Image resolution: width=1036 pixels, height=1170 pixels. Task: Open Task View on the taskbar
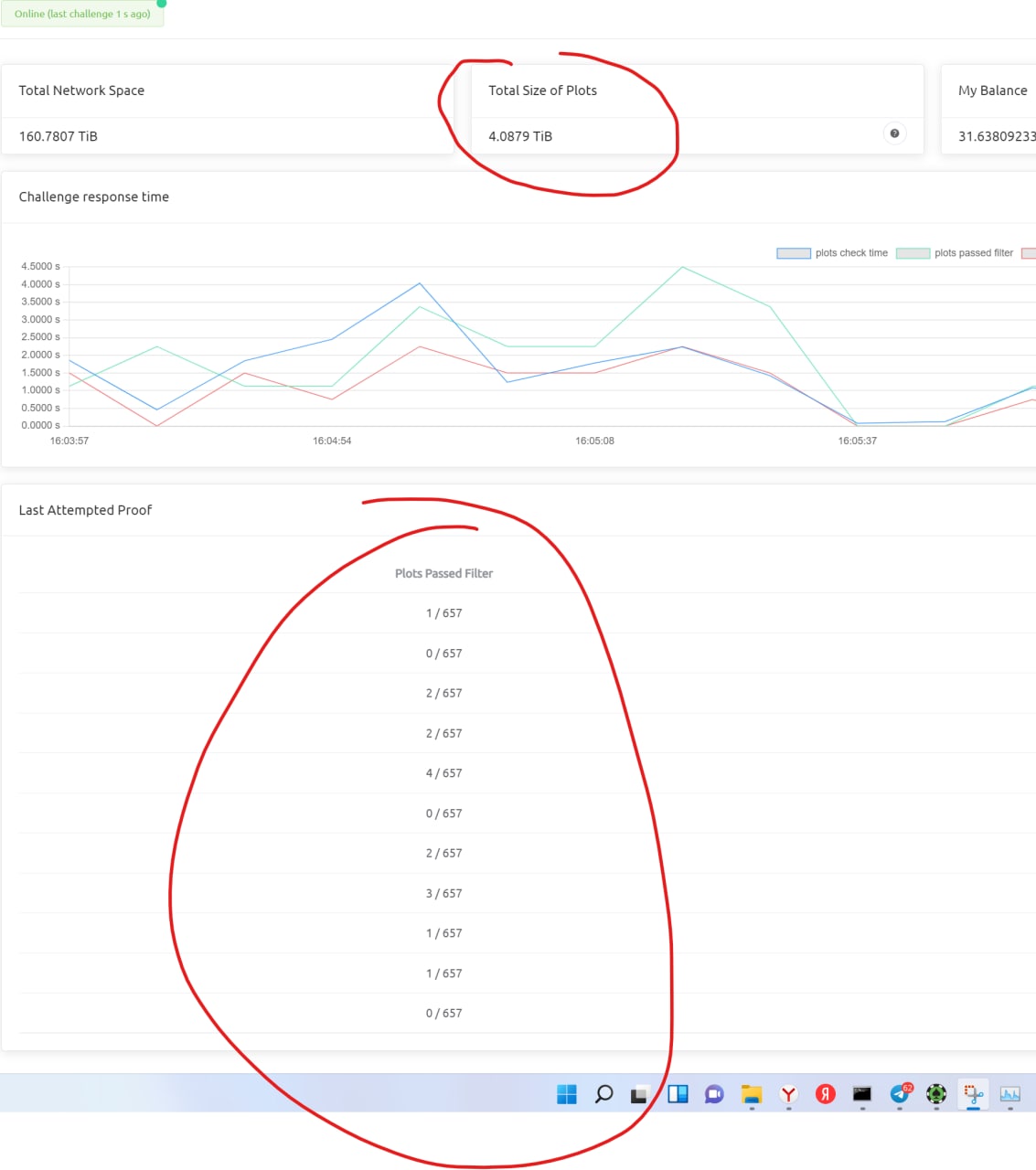[x=640, y=1094]
